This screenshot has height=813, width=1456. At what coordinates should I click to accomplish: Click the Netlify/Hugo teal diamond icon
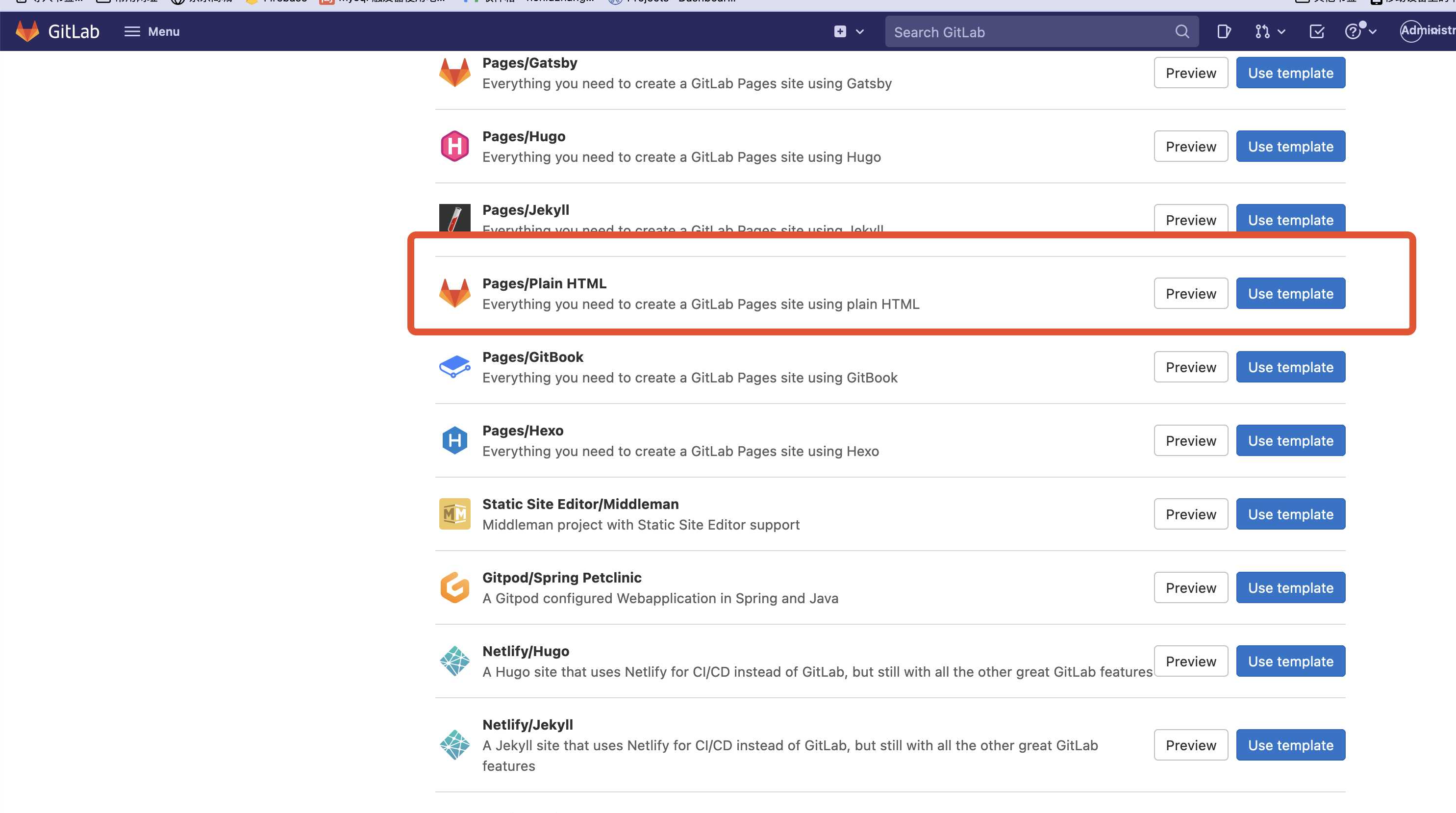click(x=454, y=661)
